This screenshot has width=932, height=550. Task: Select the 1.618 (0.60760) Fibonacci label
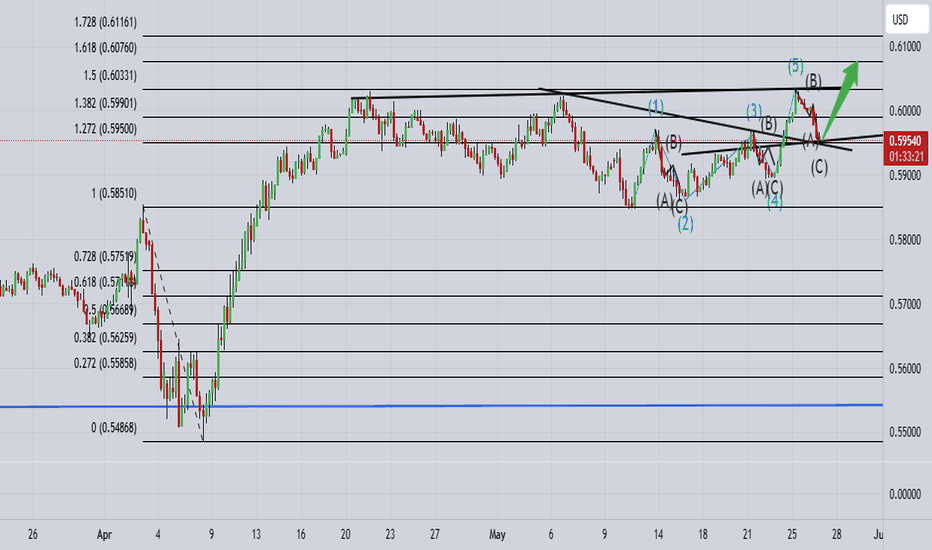(105, 47)
